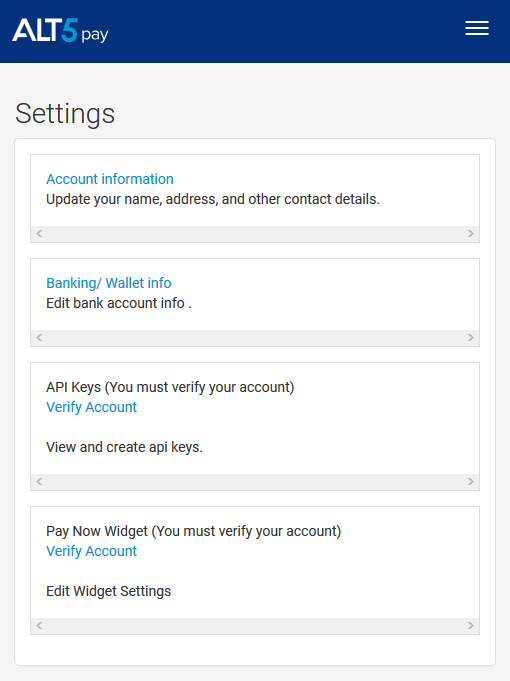Click horizontal scrollbar track of Account information card
The width and height of the screenshot is (510, 681).
click(255, 234)
